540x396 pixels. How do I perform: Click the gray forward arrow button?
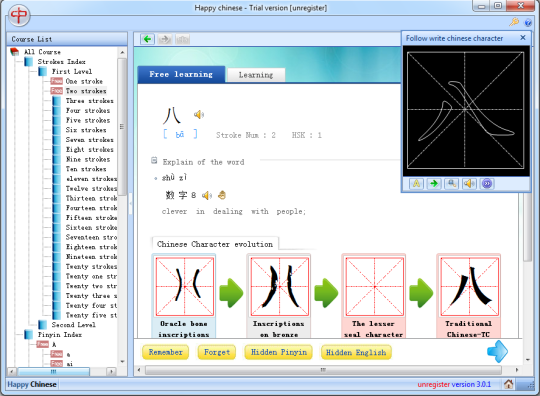[165, 39]
